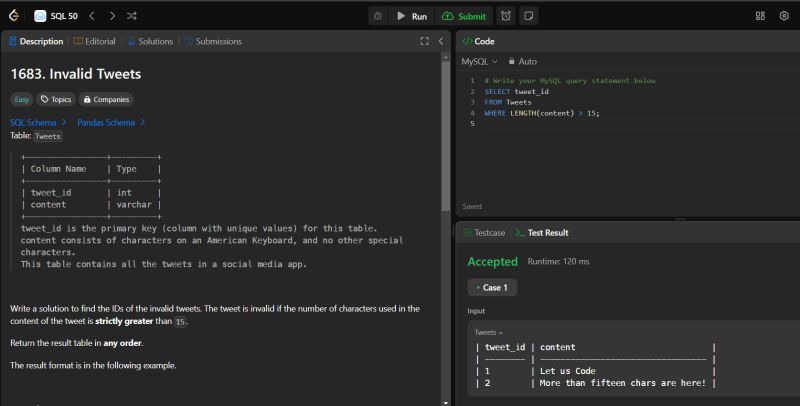Screen dimensions: 800x406
Task: Switch to the Editorial tab
Action: [94, 41]
